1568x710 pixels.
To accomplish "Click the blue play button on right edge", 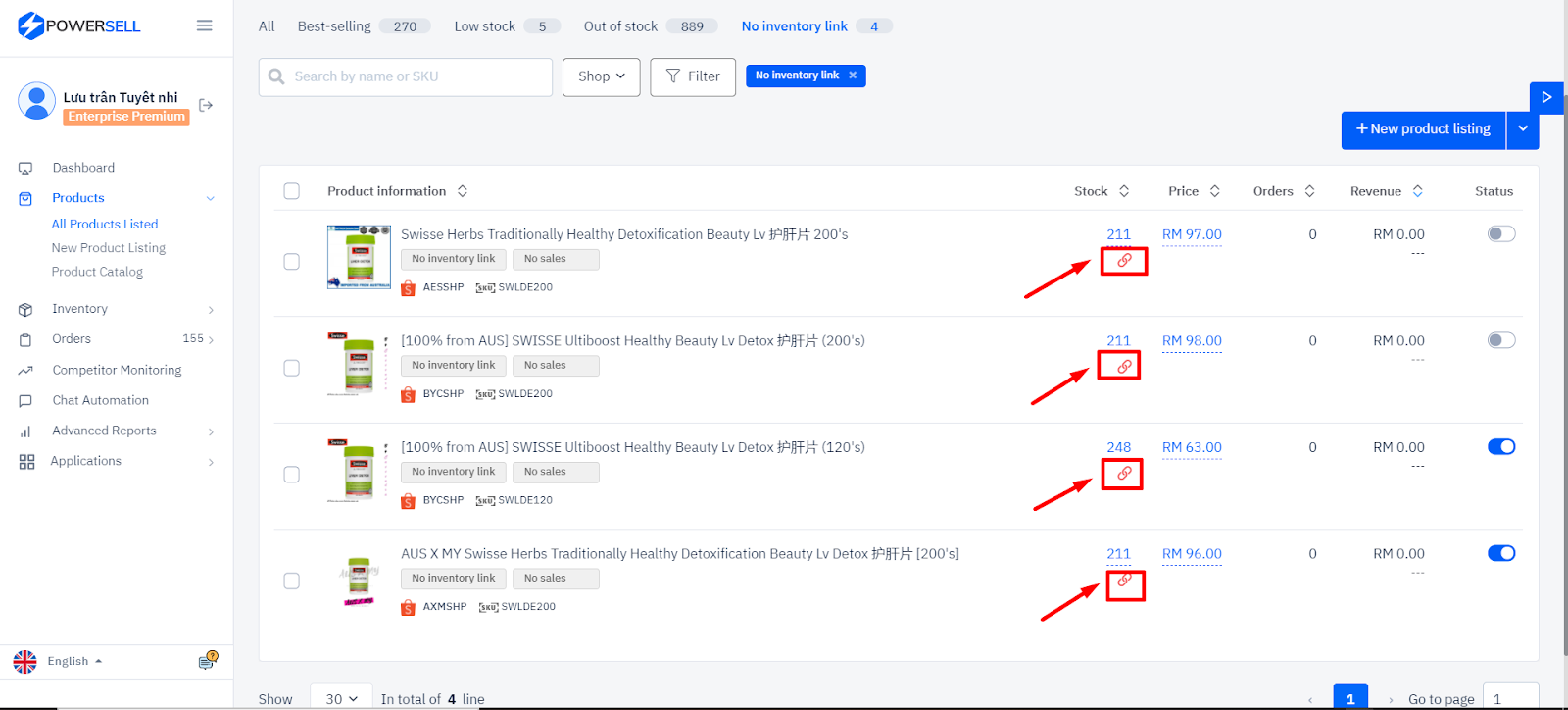I will pos(1546,97).
